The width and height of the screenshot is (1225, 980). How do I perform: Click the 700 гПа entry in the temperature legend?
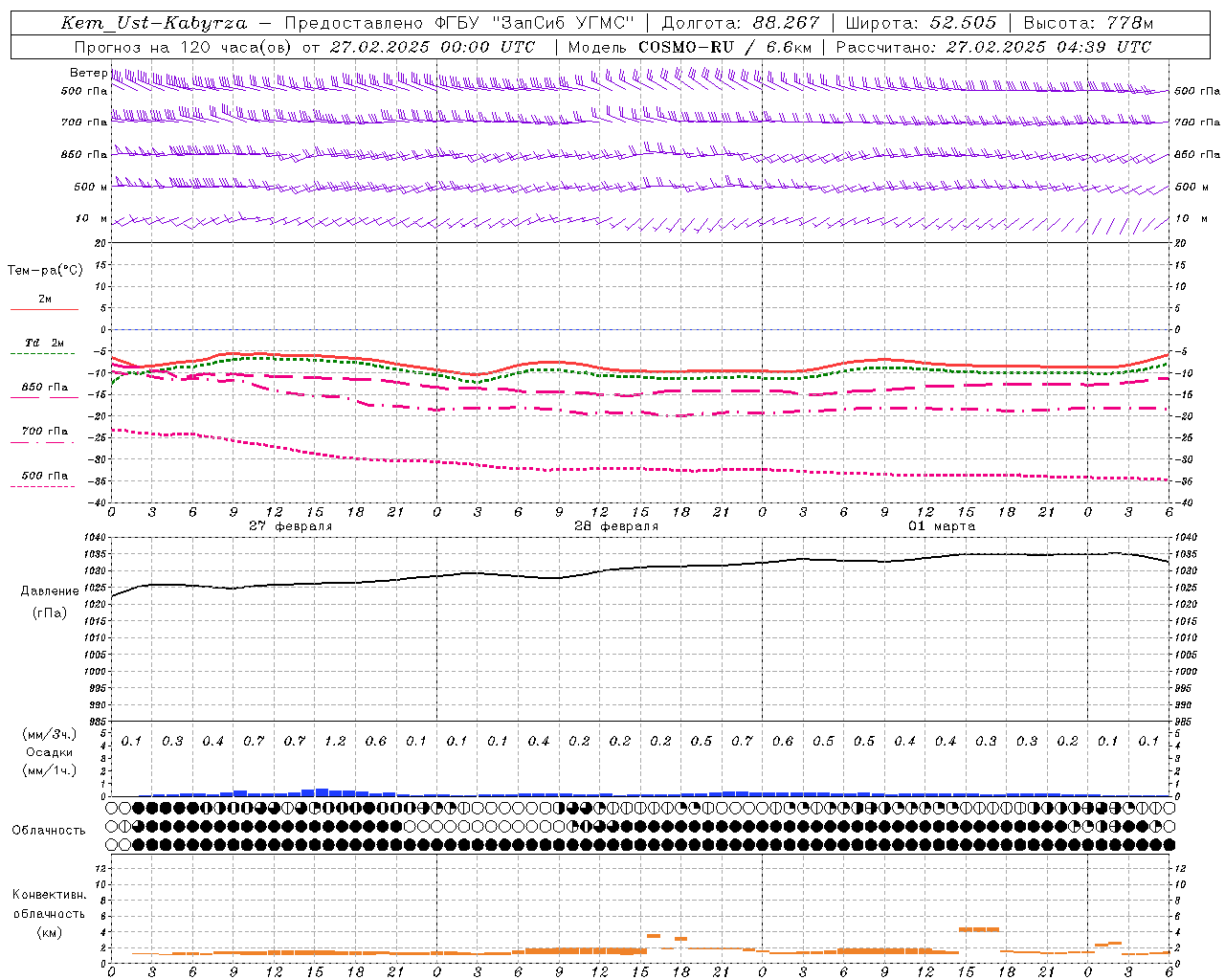45,432
